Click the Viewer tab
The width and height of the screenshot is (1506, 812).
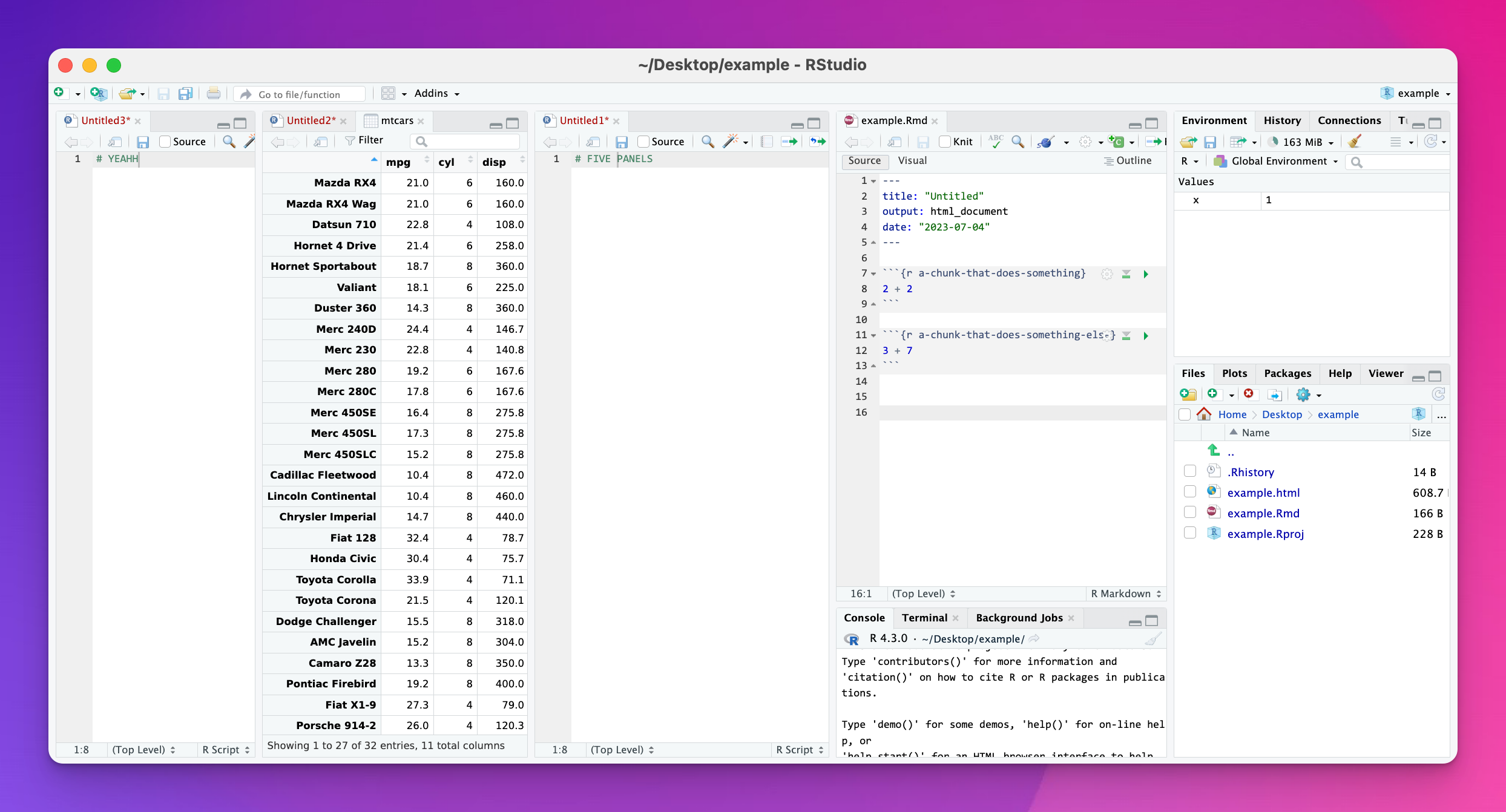point(1386,373)
